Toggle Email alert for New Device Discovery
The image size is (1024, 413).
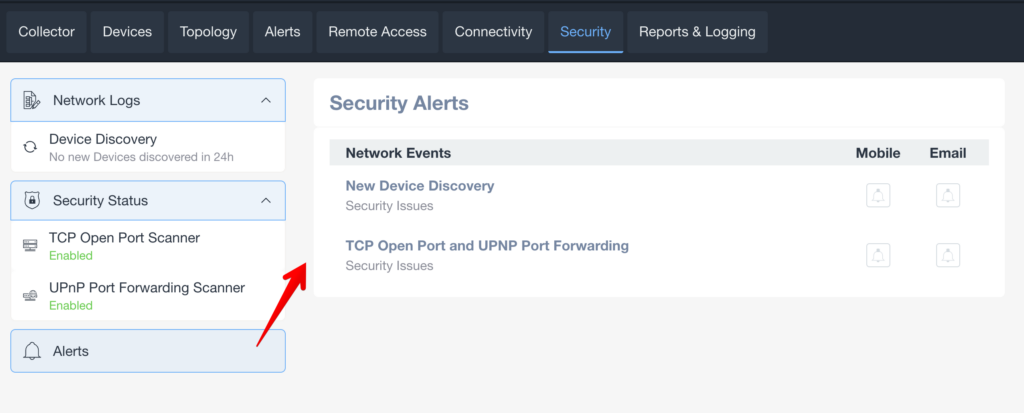948,195
